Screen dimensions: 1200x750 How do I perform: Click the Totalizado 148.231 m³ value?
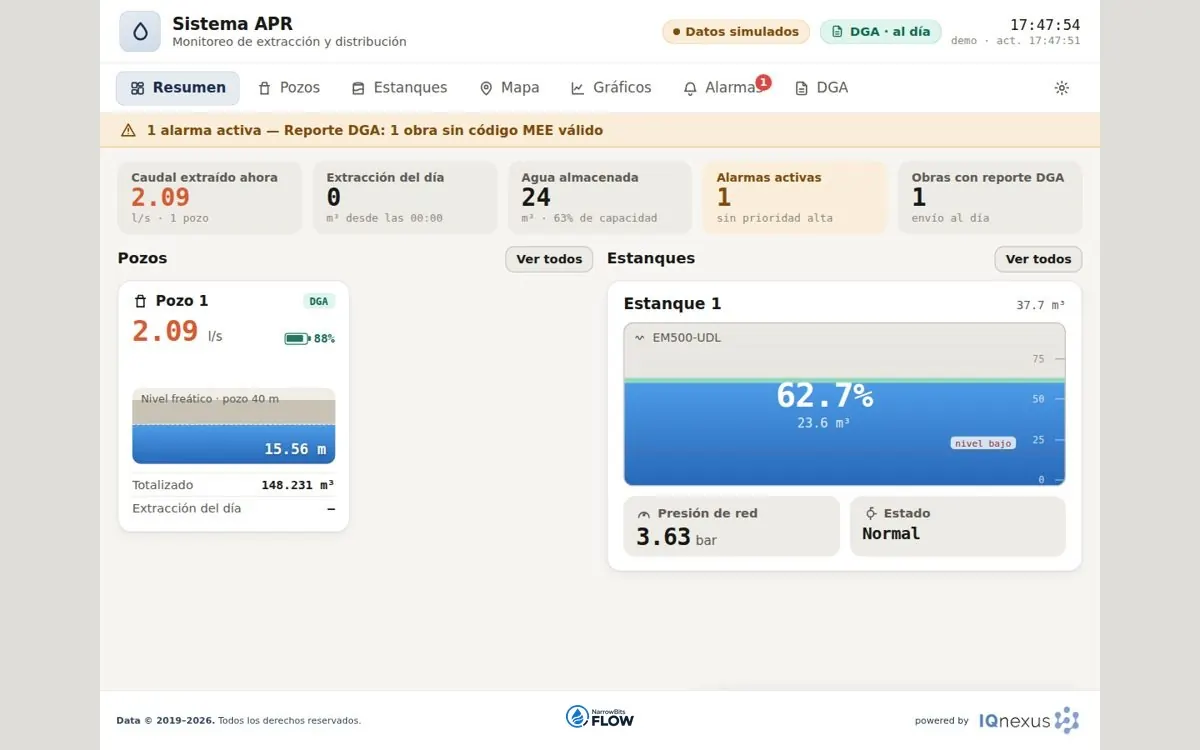click(x=298, y=485)
